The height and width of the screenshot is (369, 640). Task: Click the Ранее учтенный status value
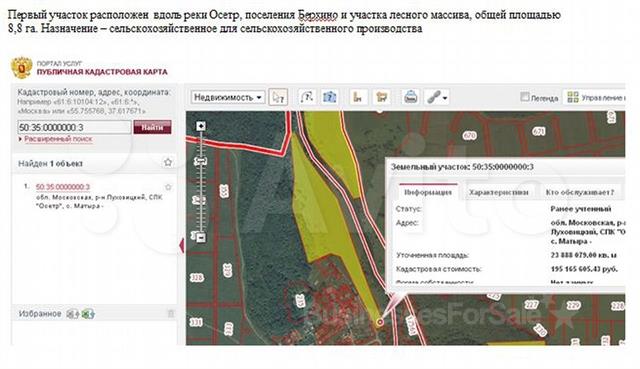(580, 209)
